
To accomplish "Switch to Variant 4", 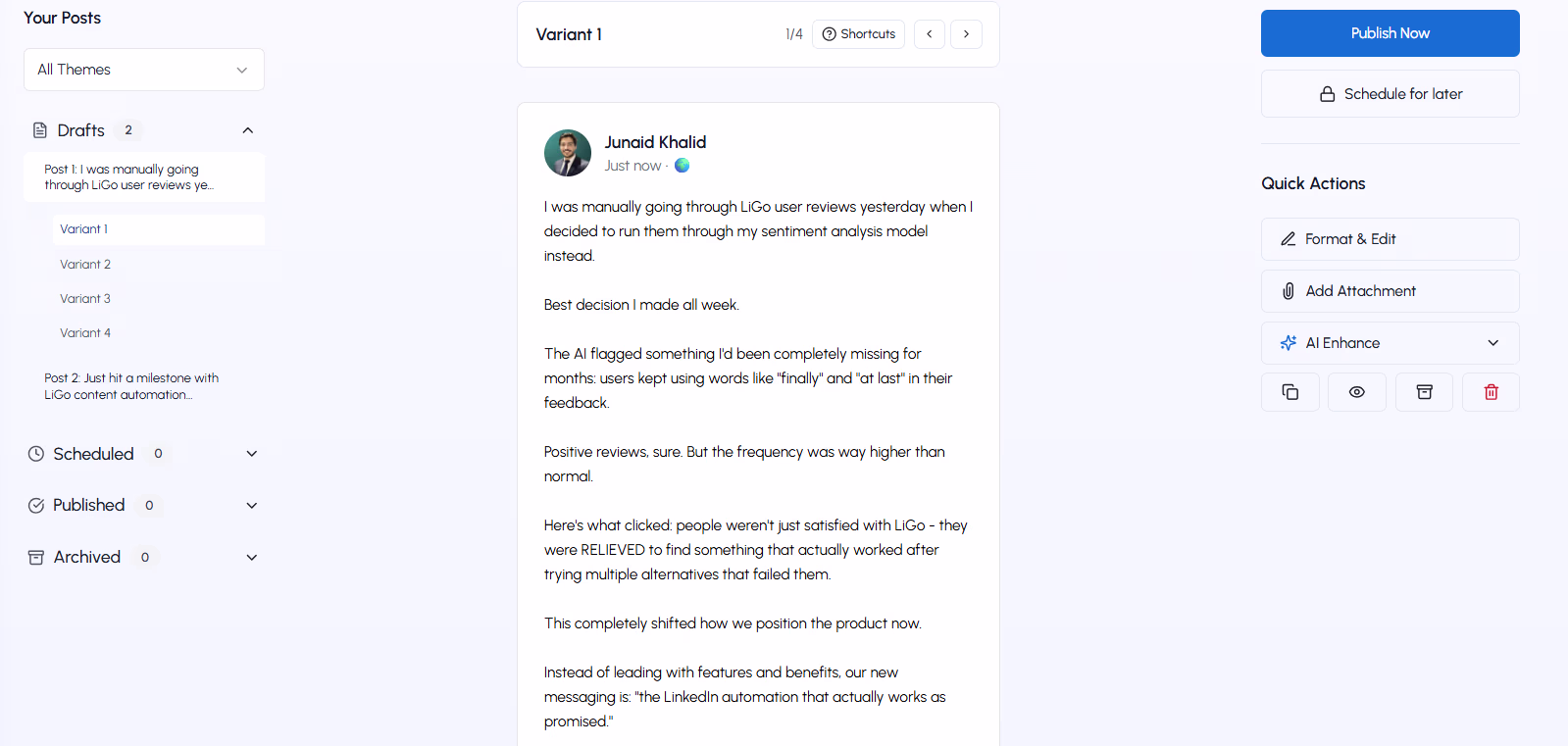I will (85, 332).
